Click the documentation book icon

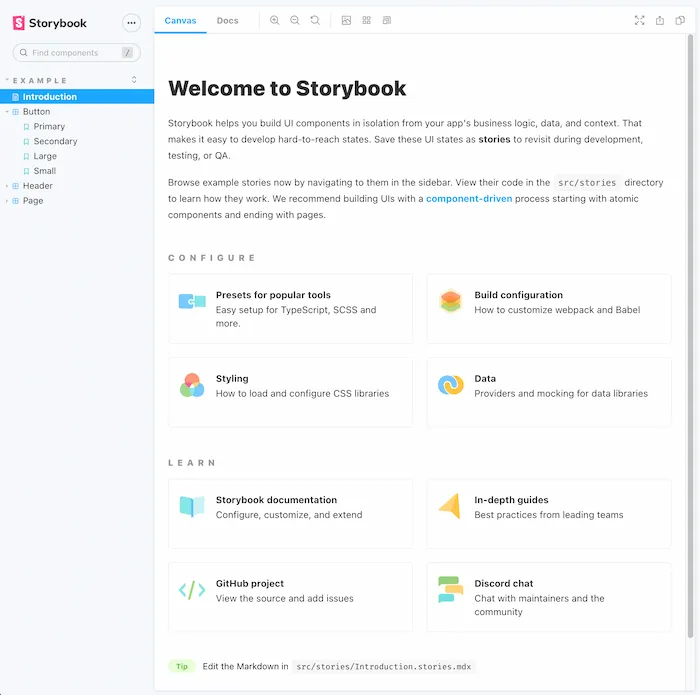pos(192,506)
